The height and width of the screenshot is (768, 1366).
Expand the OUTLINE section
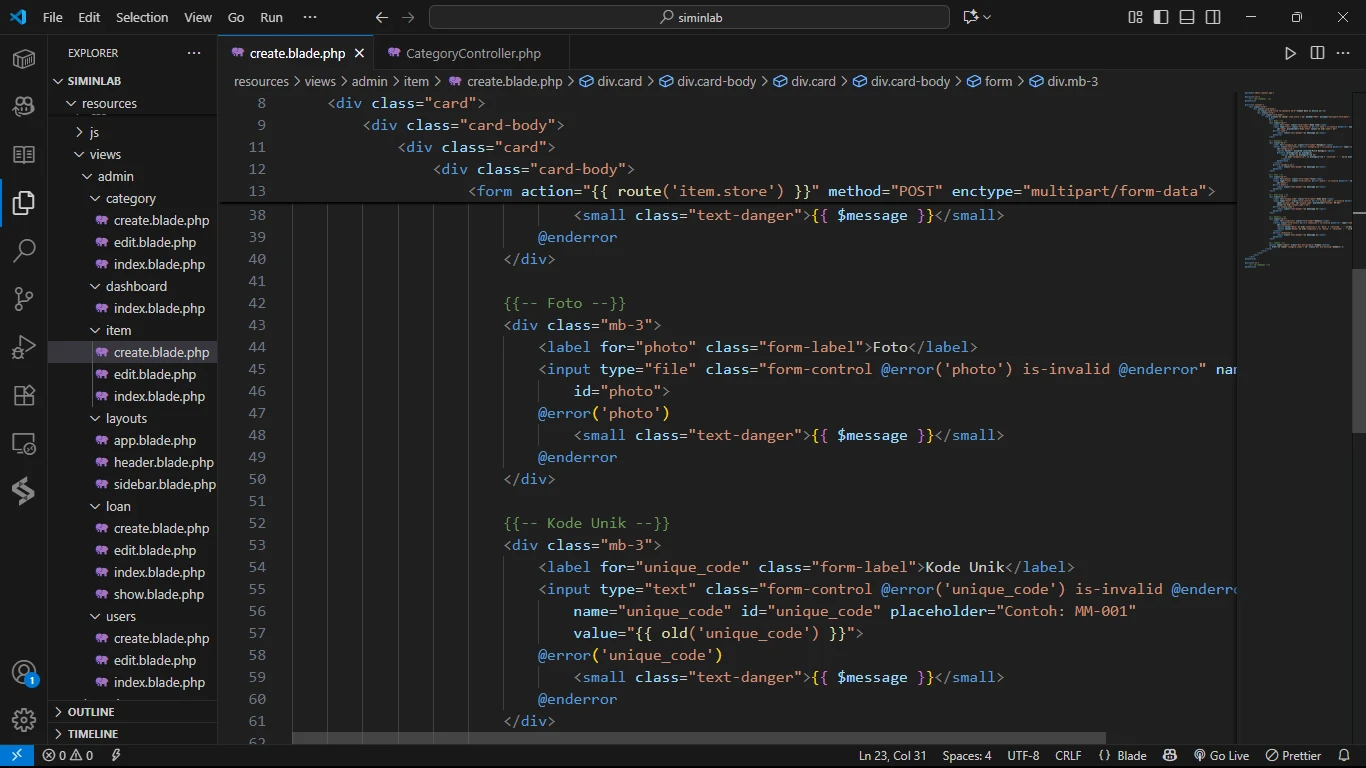click(x=91, y=712)
